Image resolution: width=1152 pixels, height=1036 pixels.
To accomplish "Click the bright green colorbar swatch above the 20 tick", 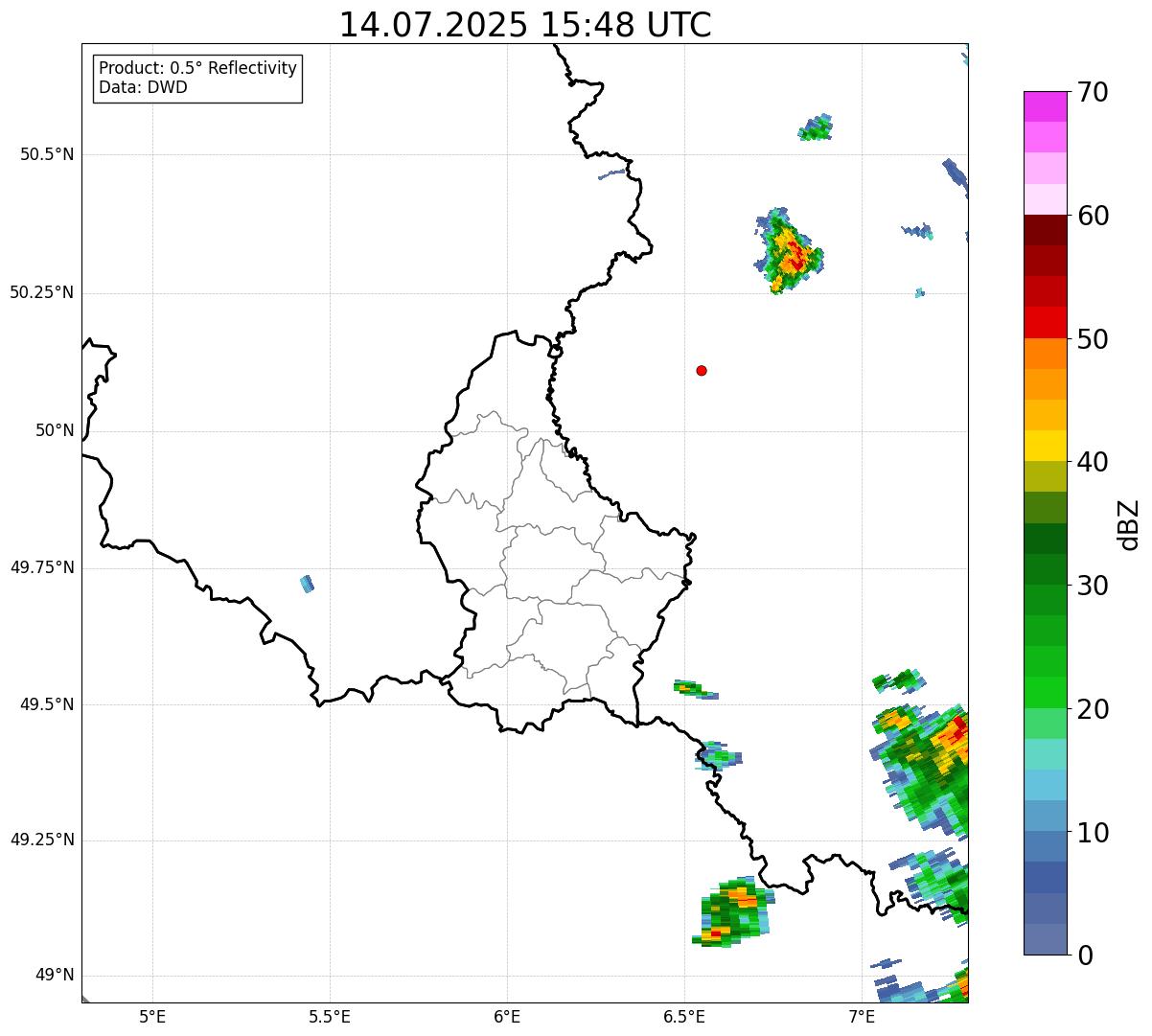I will tap(1046, 693).
